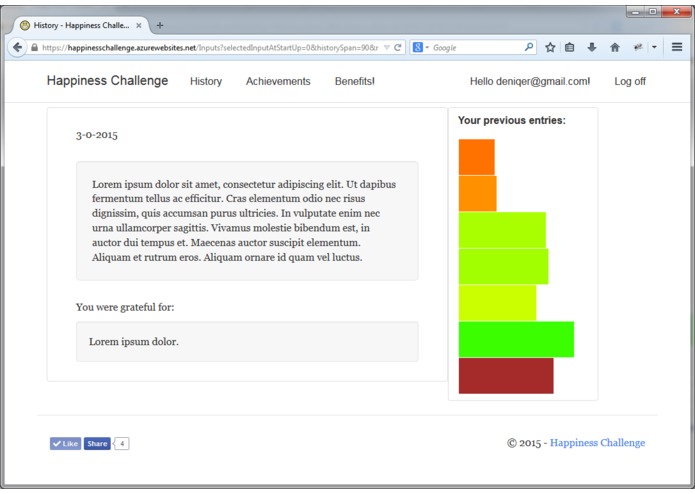
Task: Select the bright green longest entry bar
Action: tap(516, 339)
